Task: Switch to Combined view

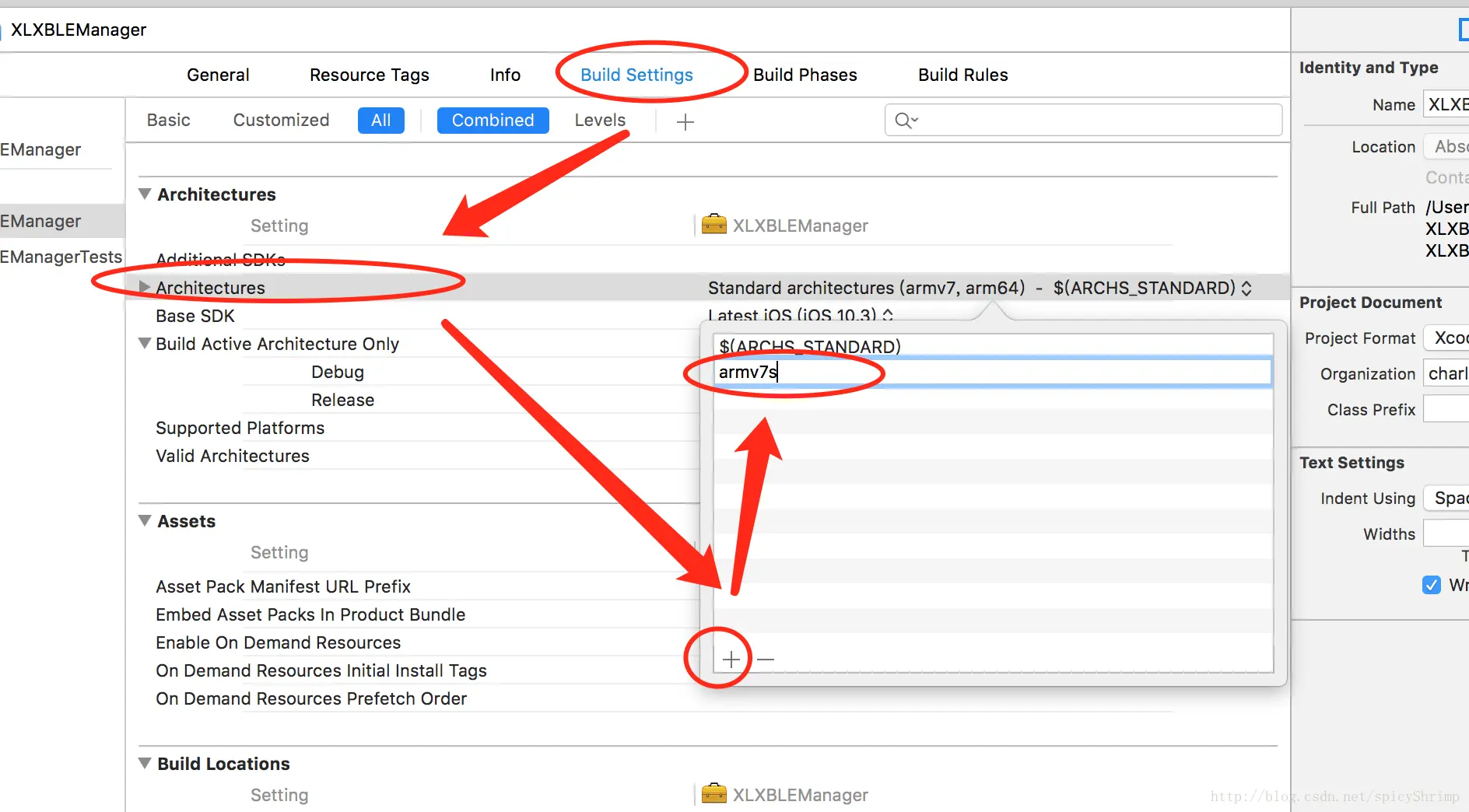Action: 493,121
